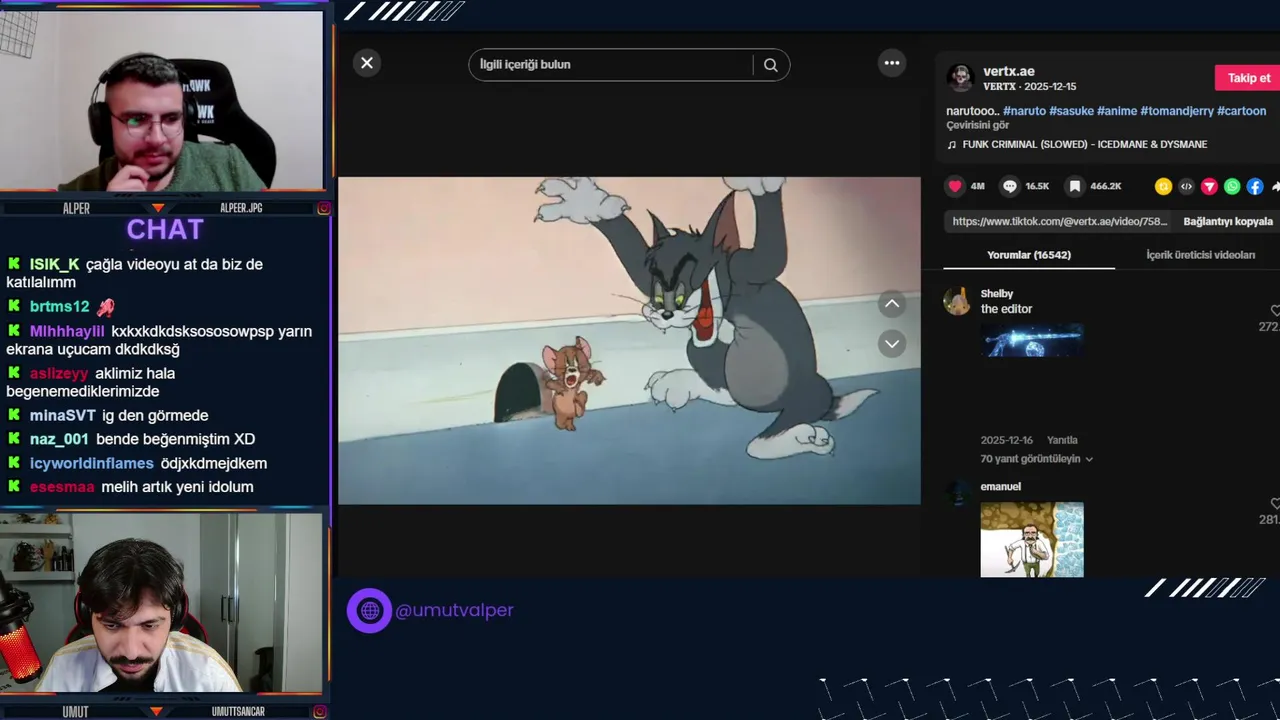Screen dimensions: 1280x720
Task: Click the 2025-12-16 comment date
Action: [x=1006, y=440]
